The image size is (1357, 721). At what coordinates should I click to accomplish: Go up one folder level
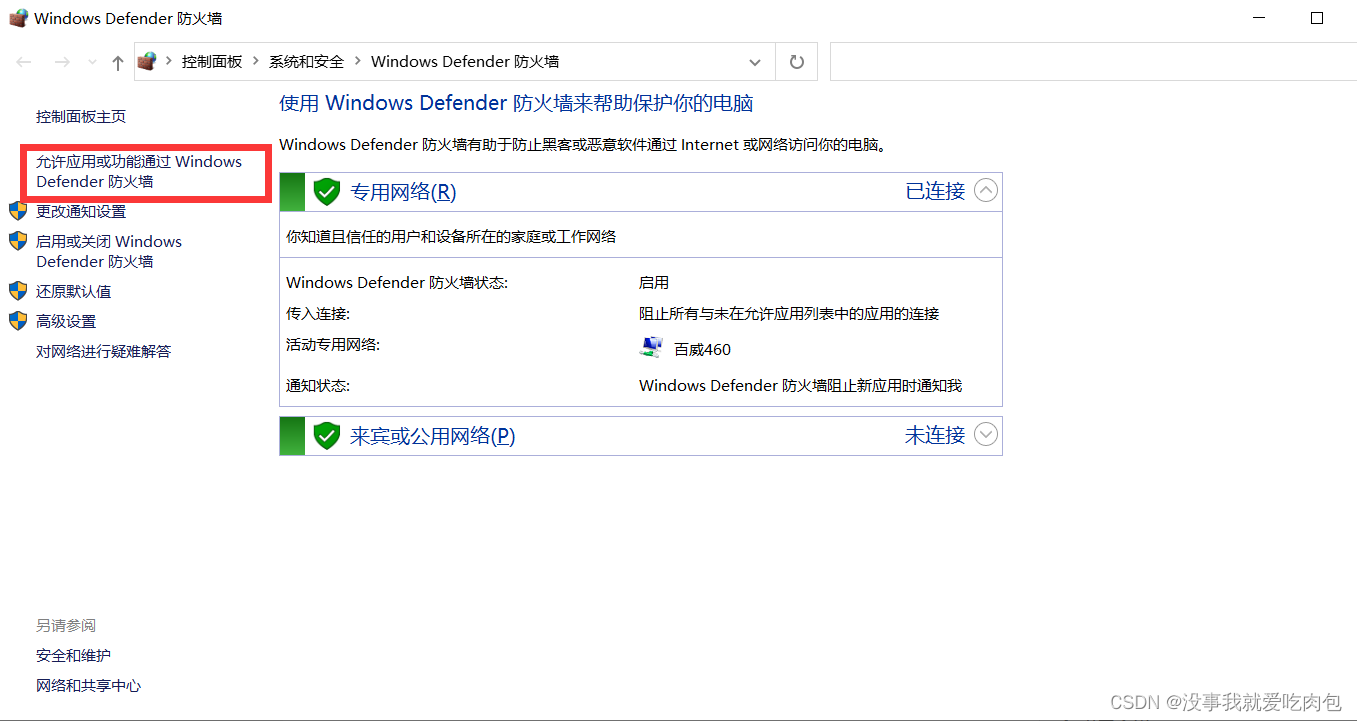[118, 62]
